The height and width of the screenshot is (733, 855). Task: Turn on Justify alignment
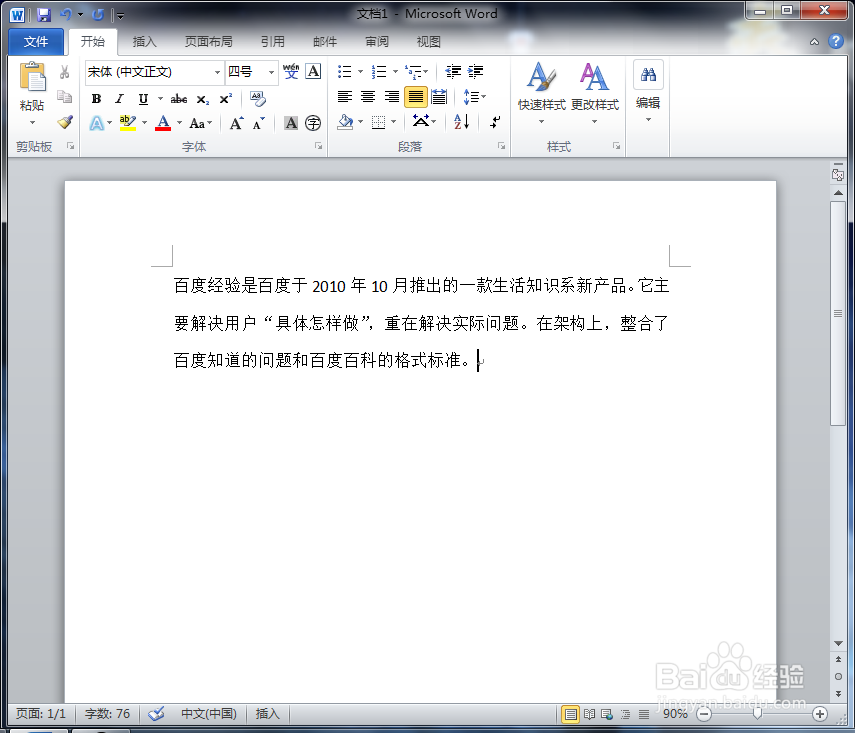pos(416,97)
